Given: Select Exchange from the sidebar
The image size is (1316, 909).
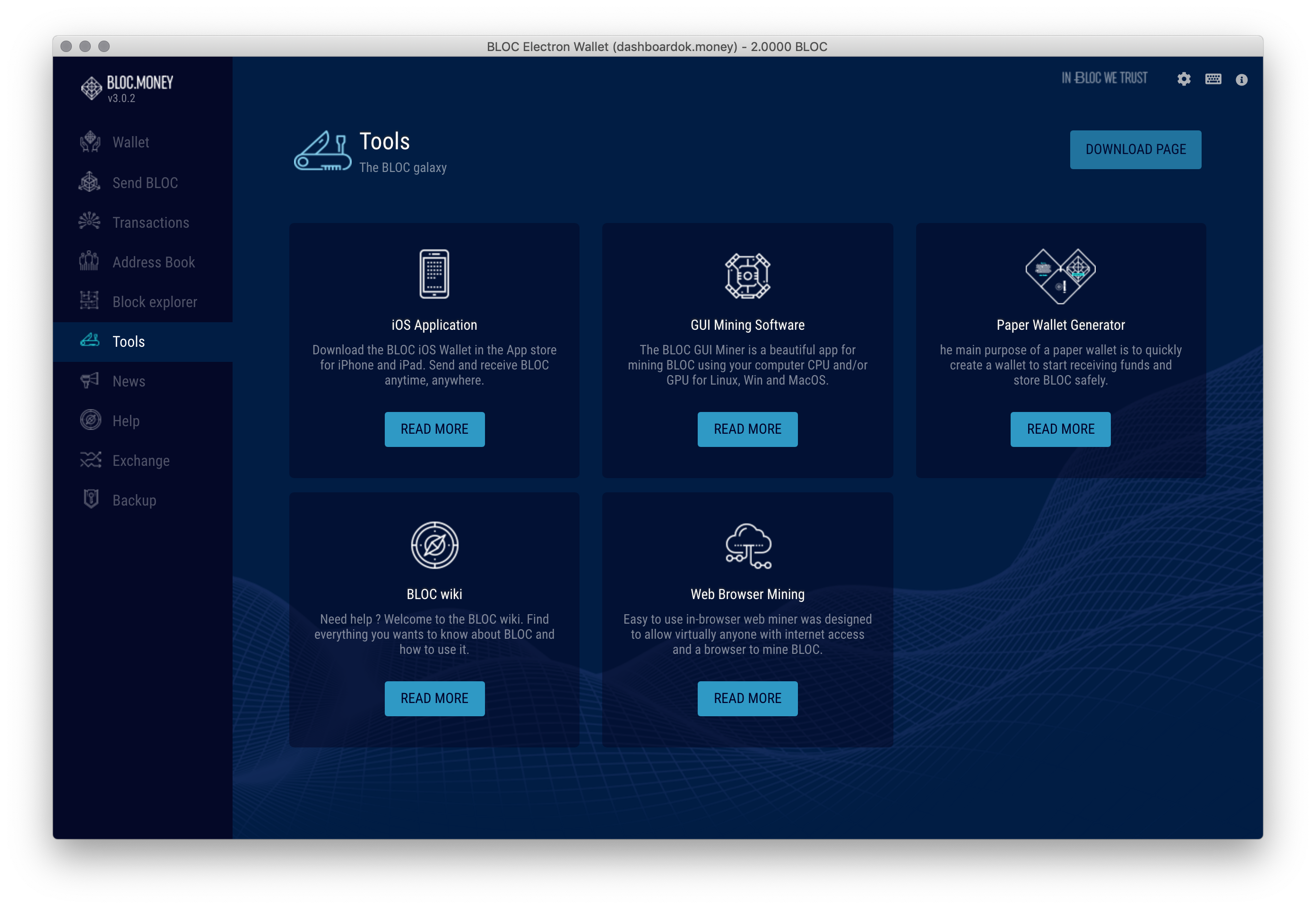Looking at the screenshot, I should tap(141, 460).
